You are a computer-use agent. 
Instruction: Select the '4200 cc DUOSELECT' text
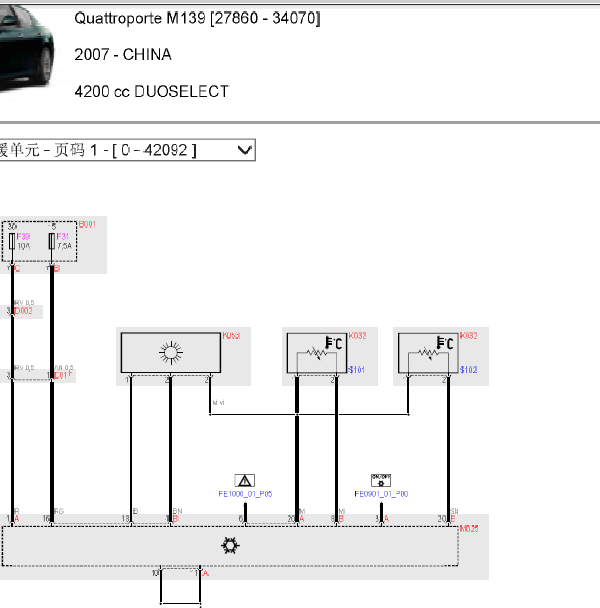(x=152, y=92)
